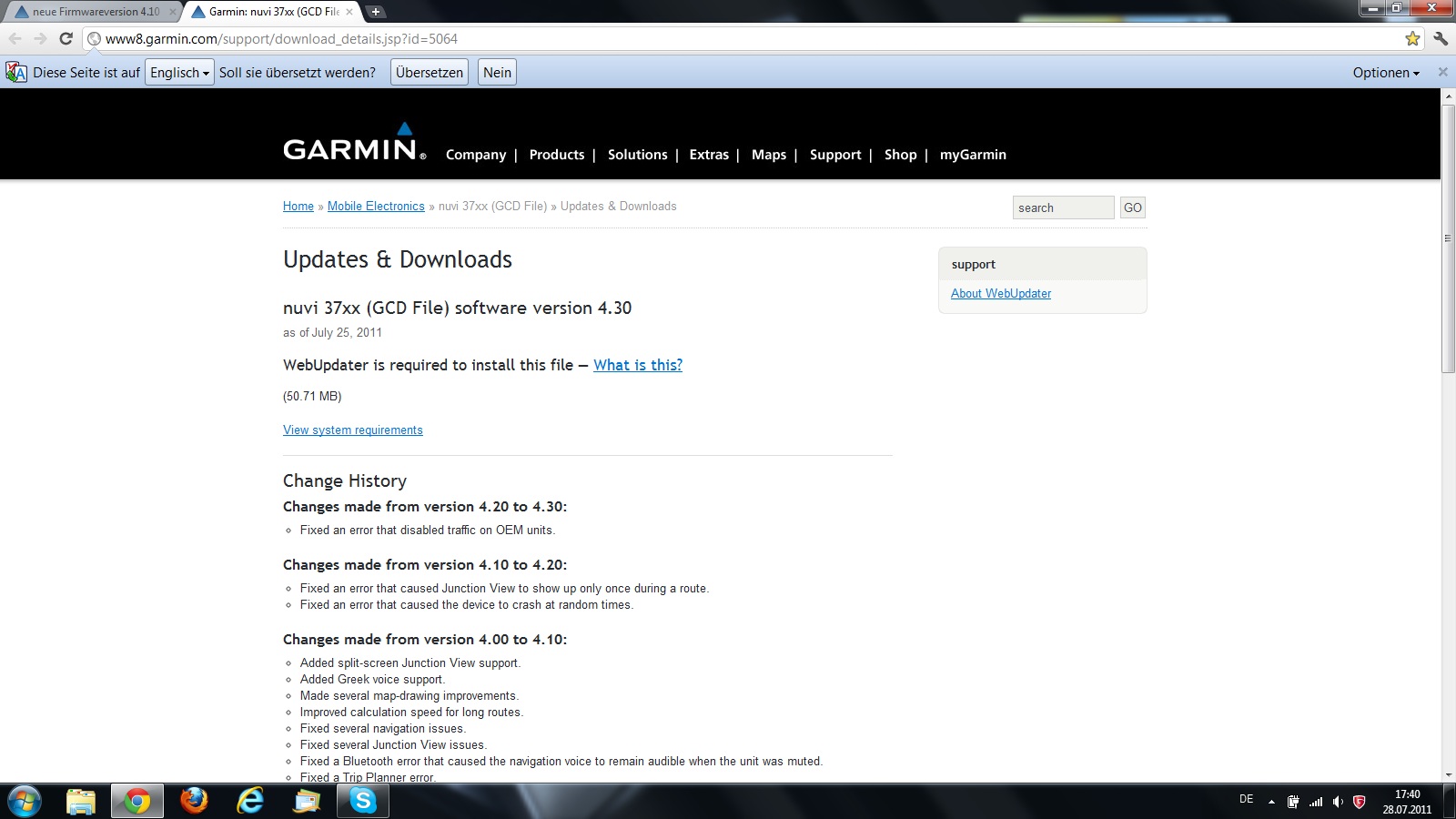Open the Shop menu
This screenshot has height=819, width=1456.
(901, 155)
